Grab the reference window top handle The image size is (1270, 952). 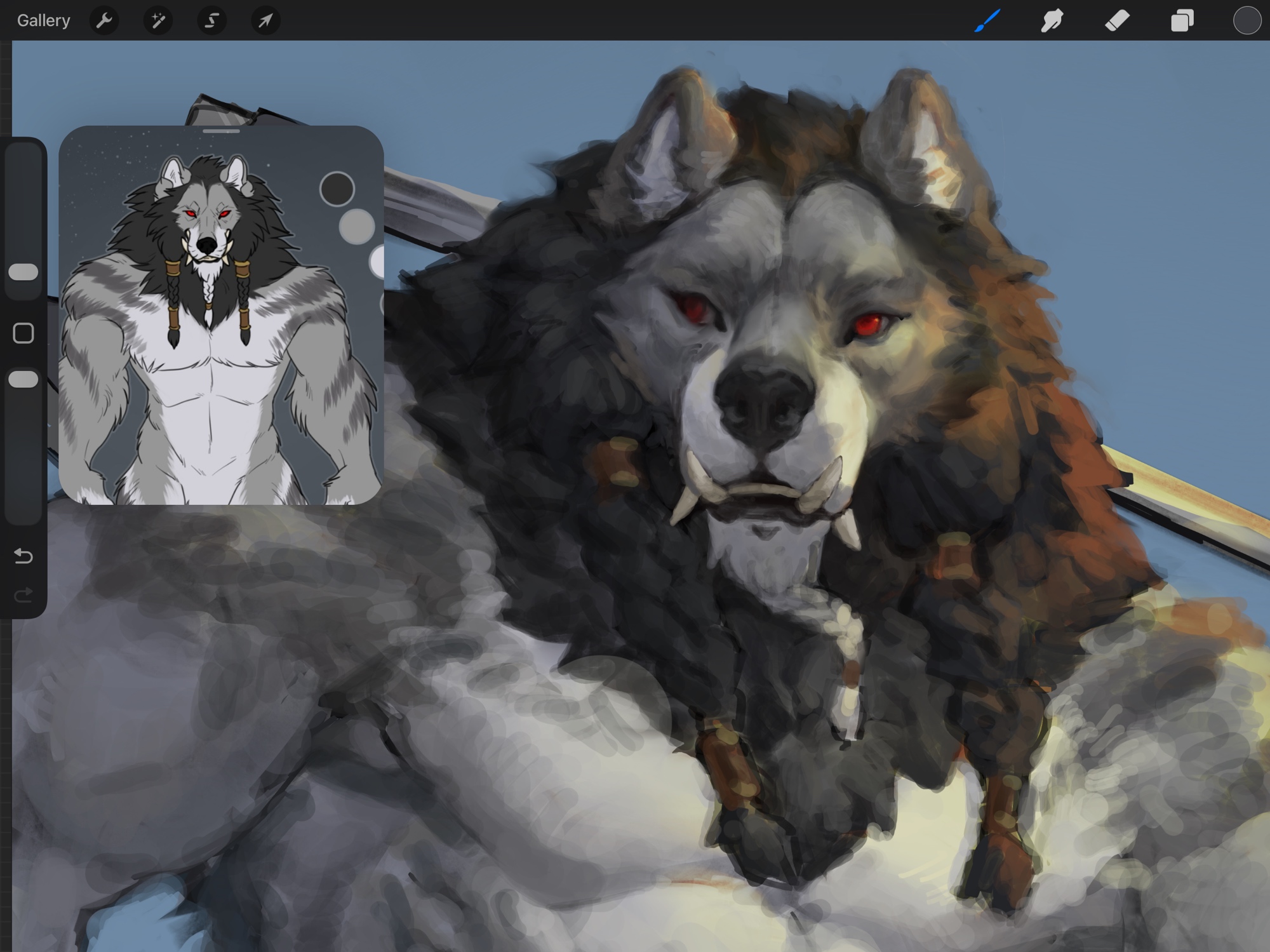(x=221, y=131)
